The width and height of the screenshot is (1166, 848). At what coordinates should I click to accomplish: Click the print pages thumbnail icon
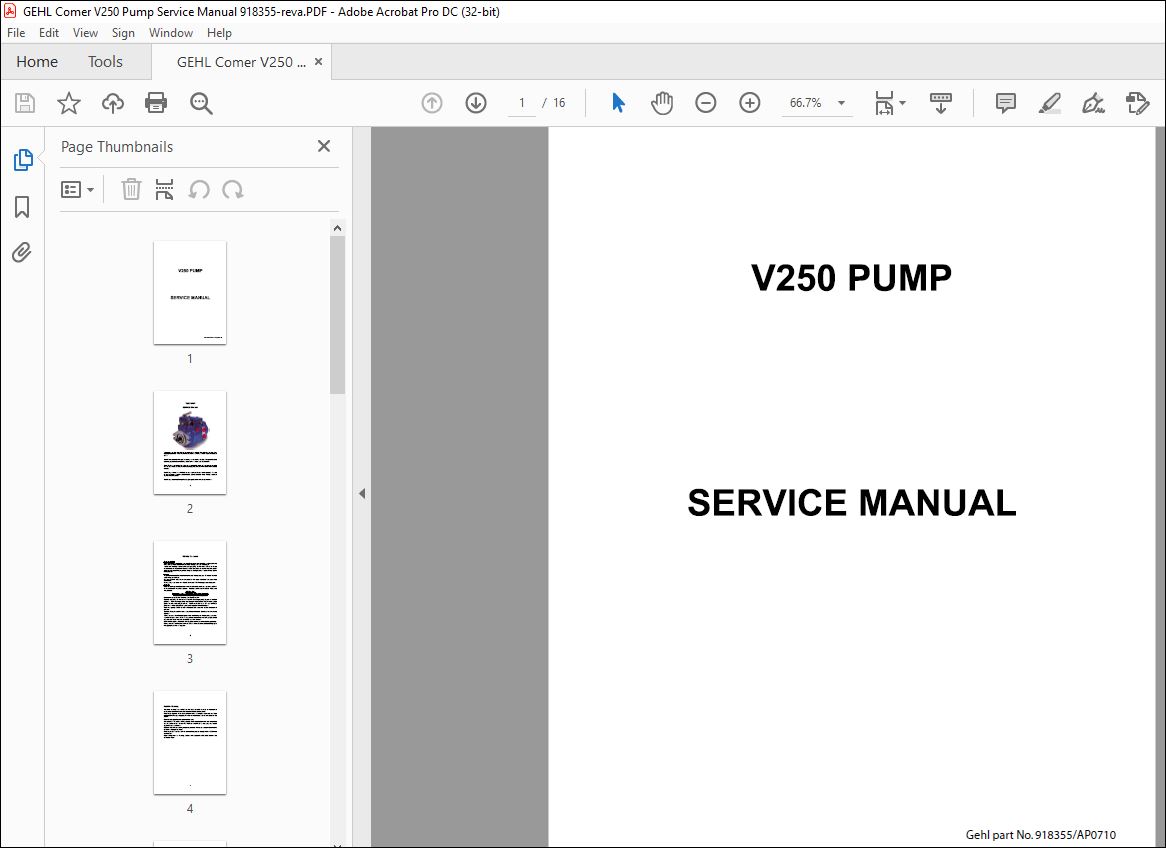point(164,189)
